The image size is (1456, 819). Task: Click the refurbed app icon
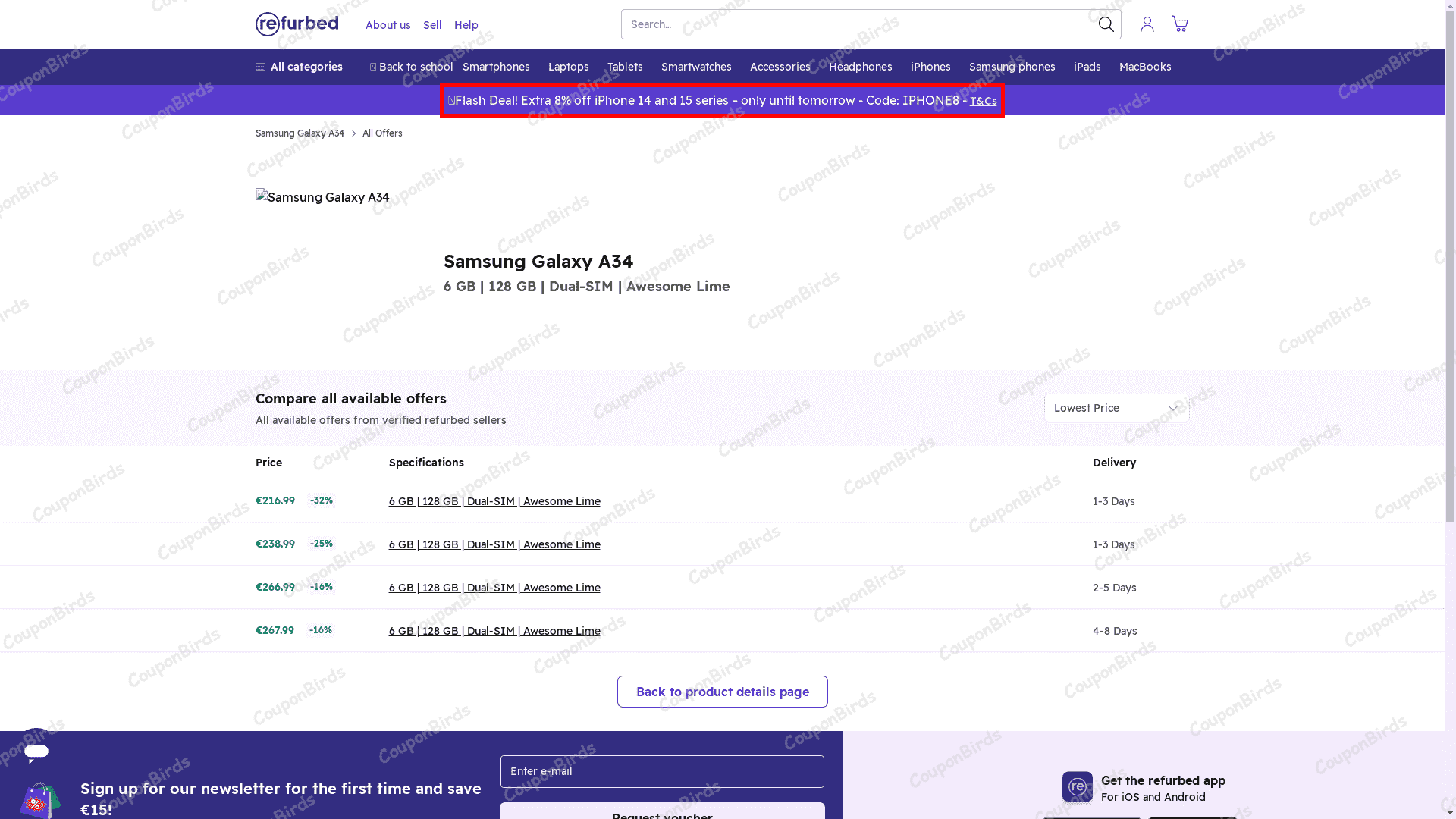pos(1077,787)
